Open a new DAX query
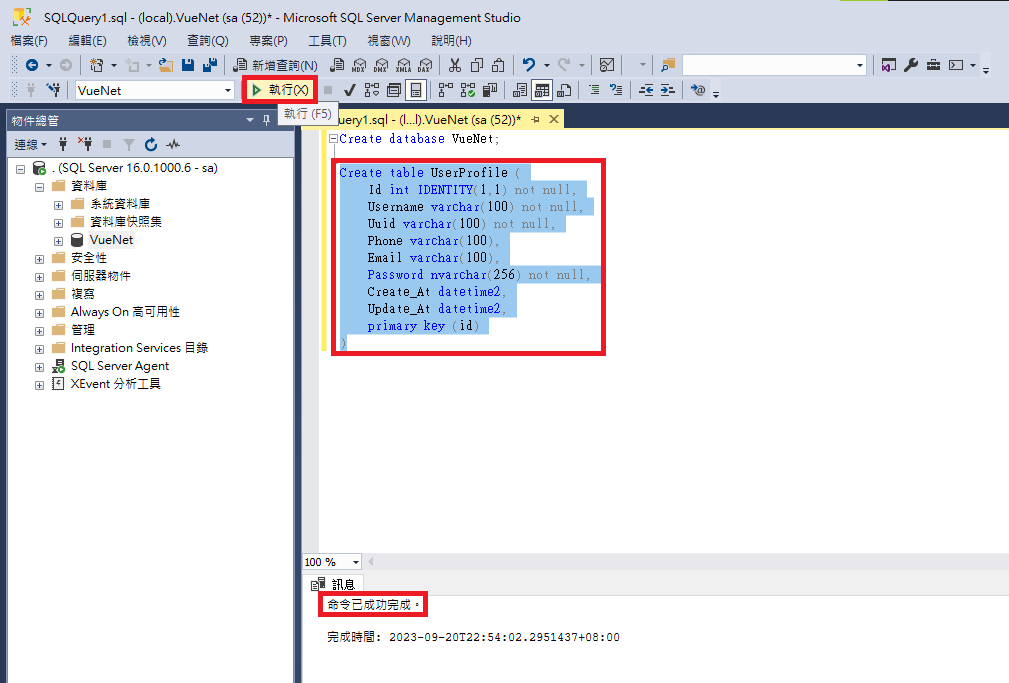 [x=425, y=65]
